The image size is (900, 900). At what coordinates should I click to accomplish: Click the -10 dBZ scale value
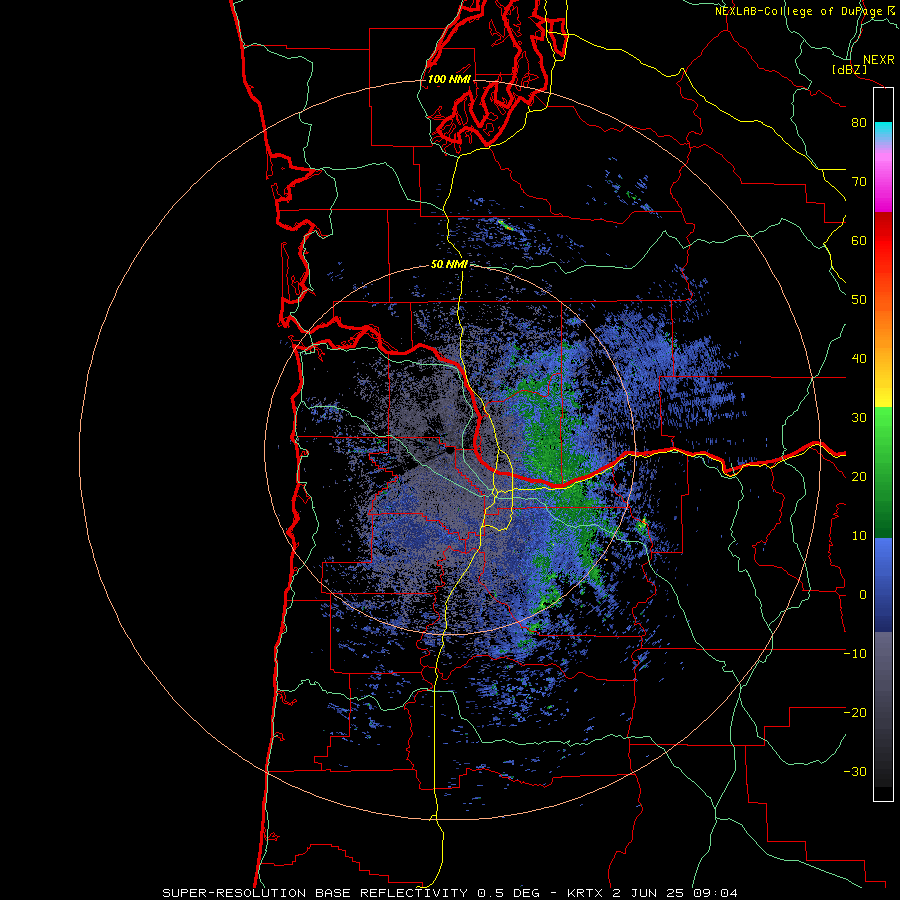click(855, 654)
